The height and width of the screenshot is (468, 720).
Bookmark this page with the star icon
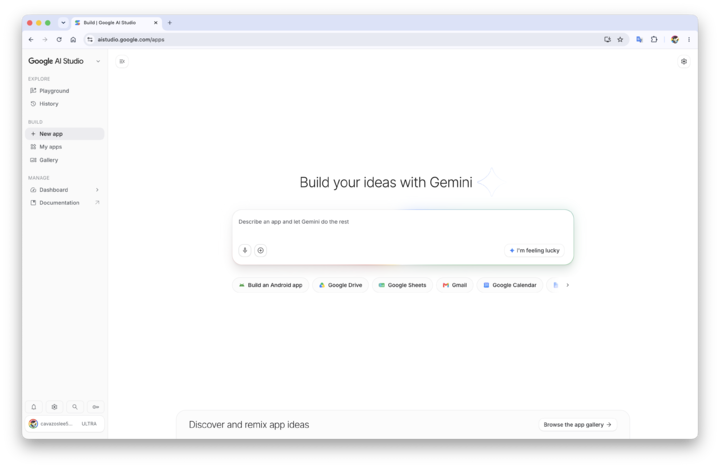pyautogui.click(x=620, y=39)
